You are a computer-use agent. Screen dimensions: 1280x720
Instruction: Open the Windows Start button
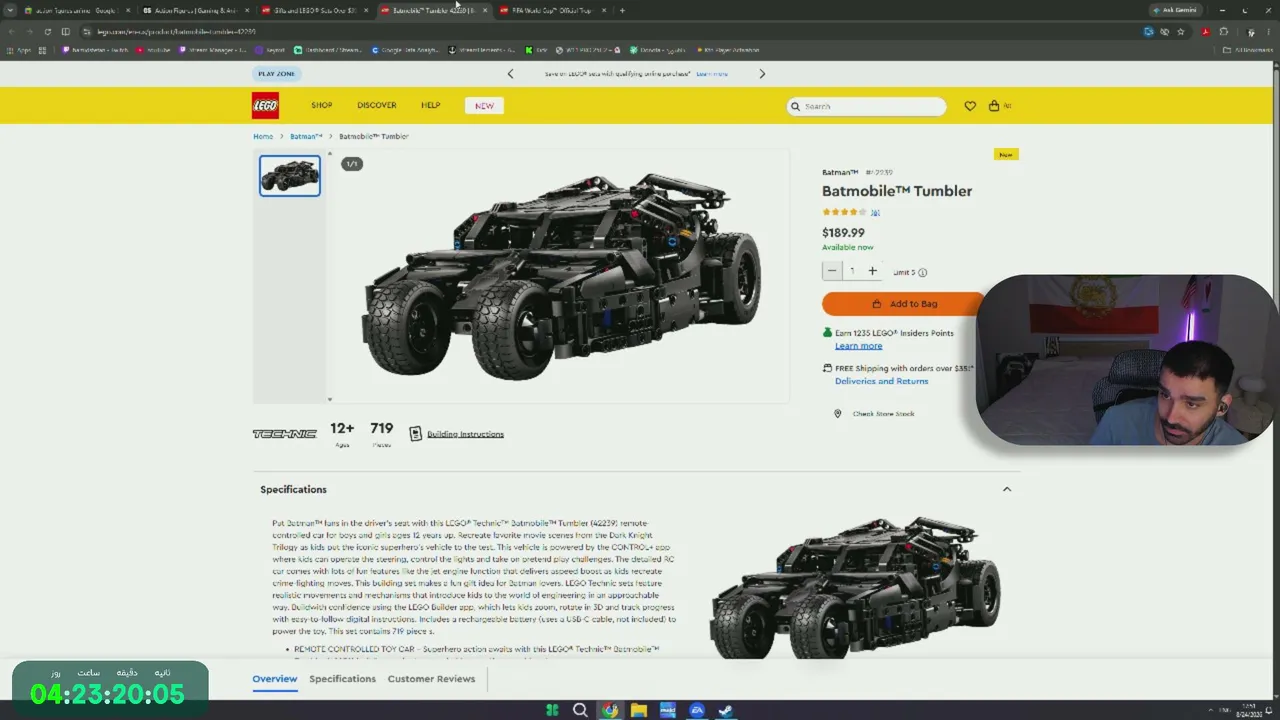552,711
